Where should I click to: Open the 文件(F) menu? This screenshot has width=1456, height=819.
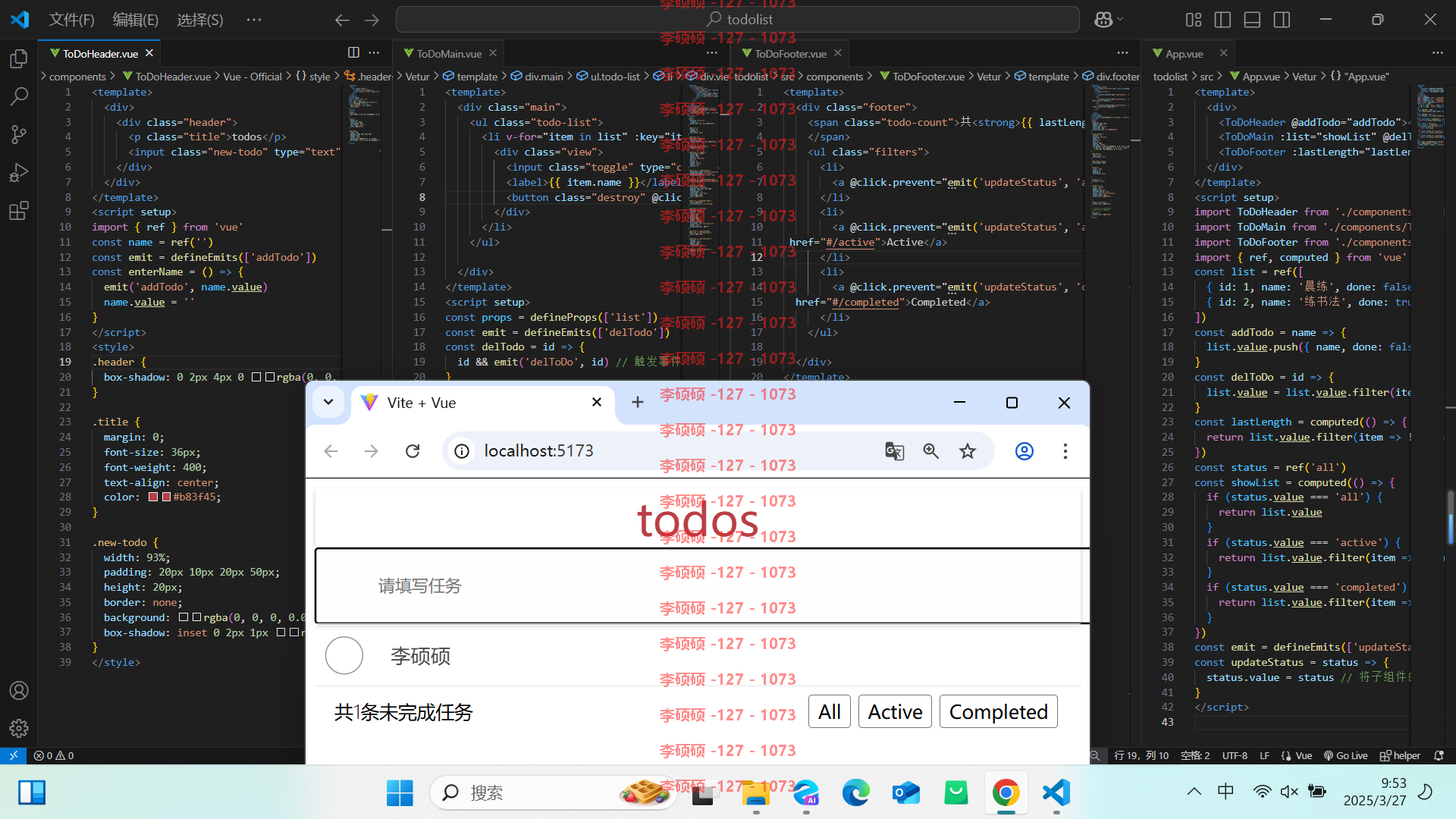tap(72, 20)
